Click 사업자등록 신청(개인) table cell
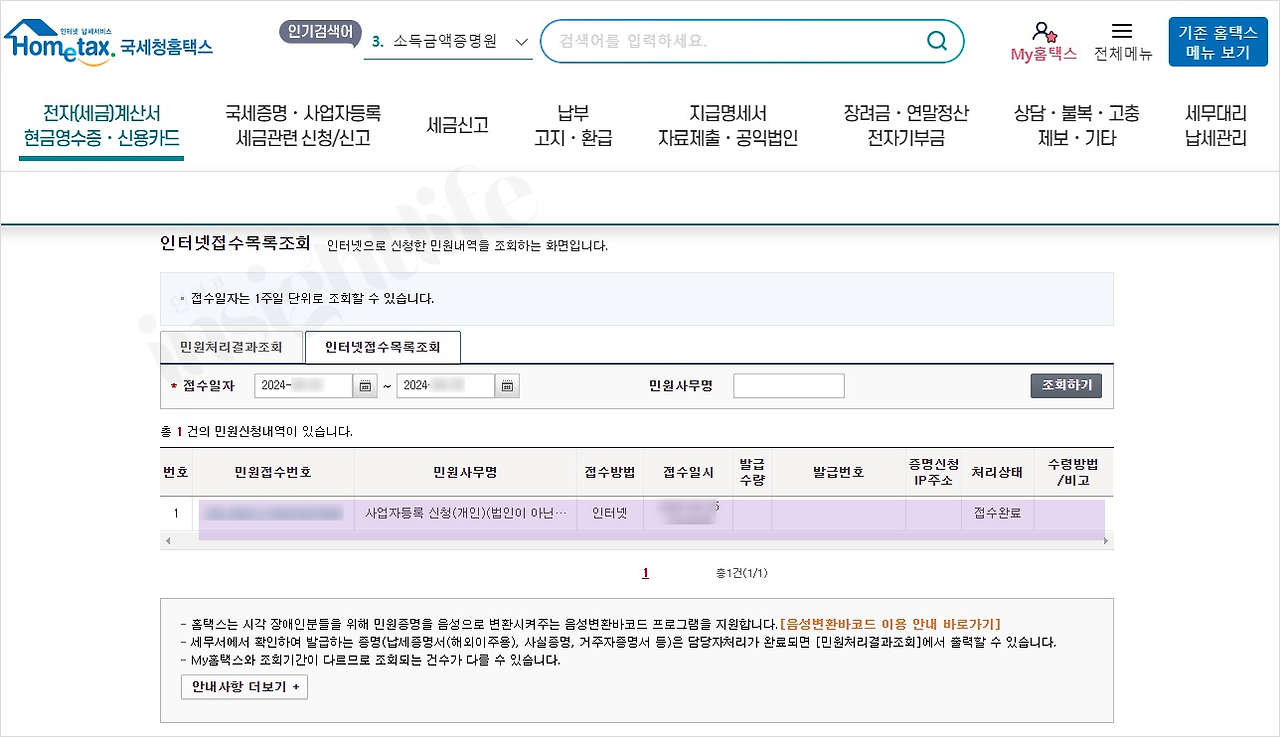Image resolution: width=1280 pixels, height=737 pixels. [x=465, y=514]
